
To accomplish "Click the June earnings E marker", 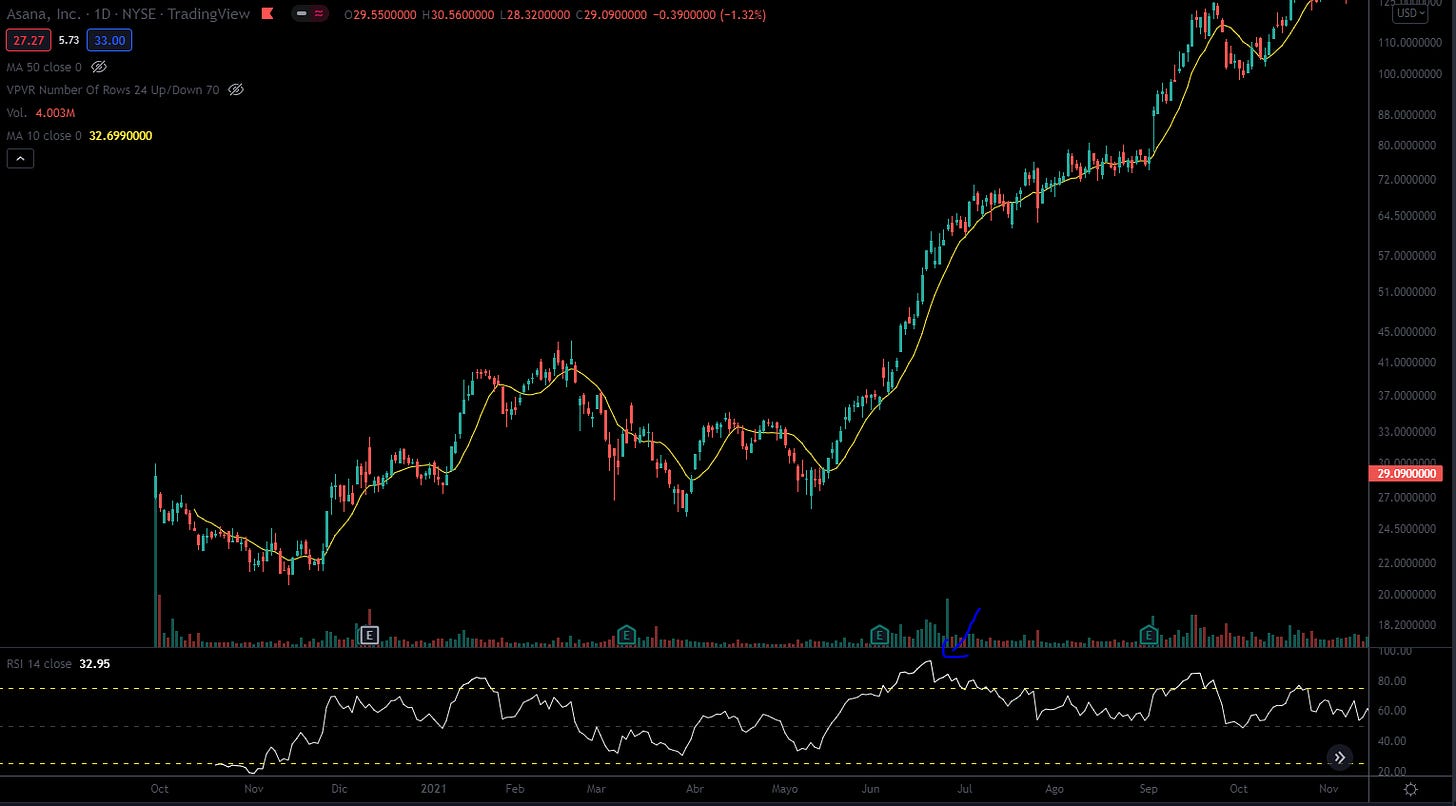I will (x=879, y=634).
